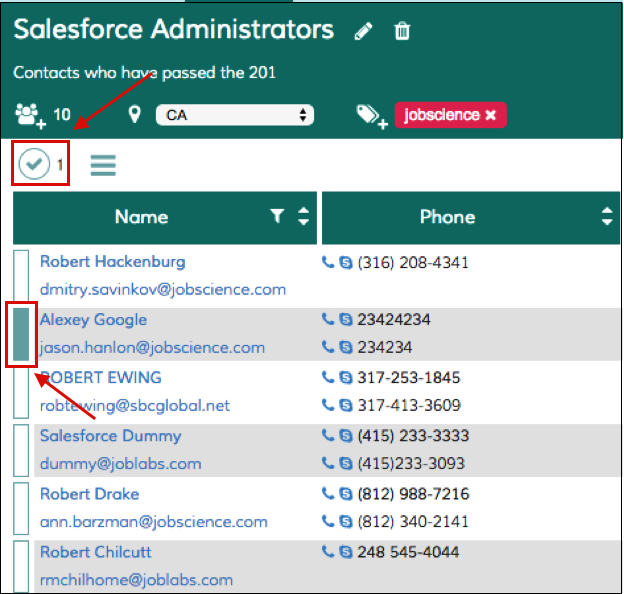The height and width of the screenshot is (594, 624).
Task: Open Robert Chilcutt's contact
Action: pos(96,552)
